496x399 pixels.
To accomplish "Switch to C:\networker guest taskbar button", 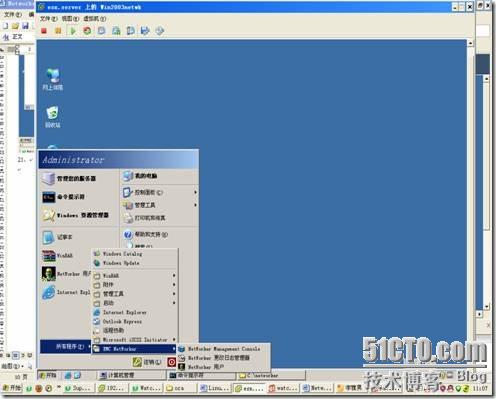I will click(270, 375).
